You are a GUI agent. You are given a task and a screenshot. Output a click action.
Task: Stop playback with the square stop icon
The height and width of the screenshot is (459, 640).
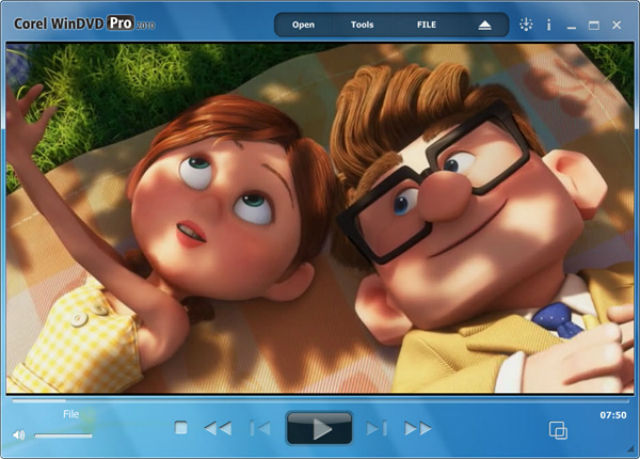tap(181, 428)
